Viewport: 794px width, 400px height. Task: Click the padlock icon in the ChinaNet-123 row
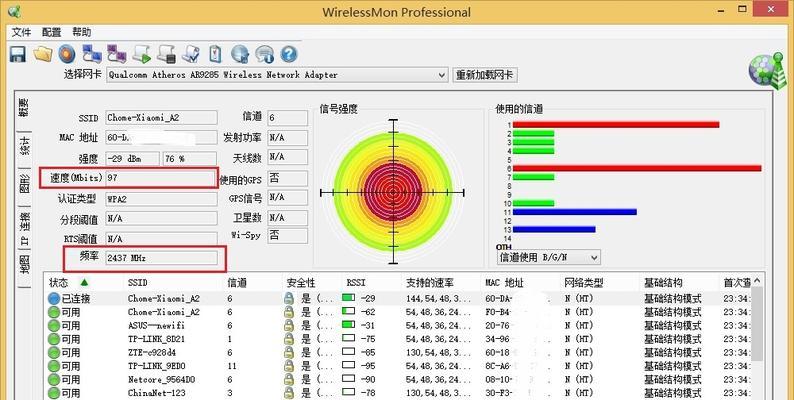point(289,392)
